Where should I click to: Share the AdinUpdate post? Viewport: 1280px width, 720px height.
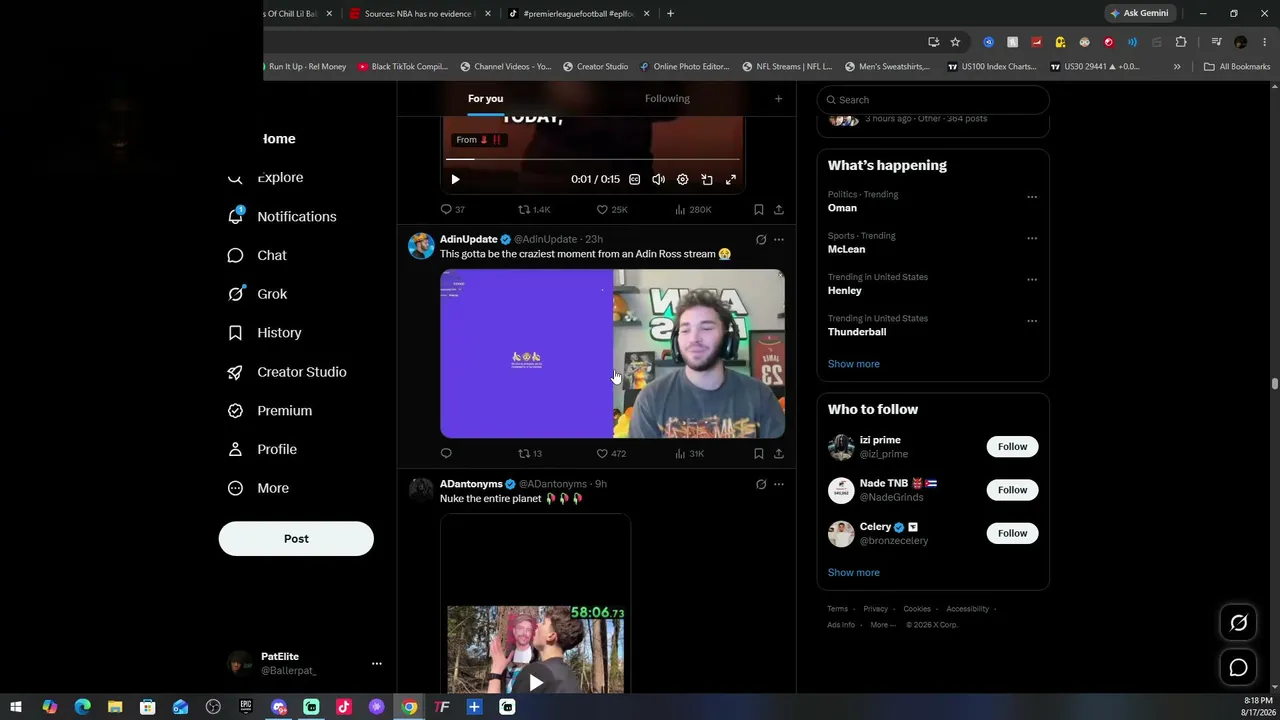779,453
